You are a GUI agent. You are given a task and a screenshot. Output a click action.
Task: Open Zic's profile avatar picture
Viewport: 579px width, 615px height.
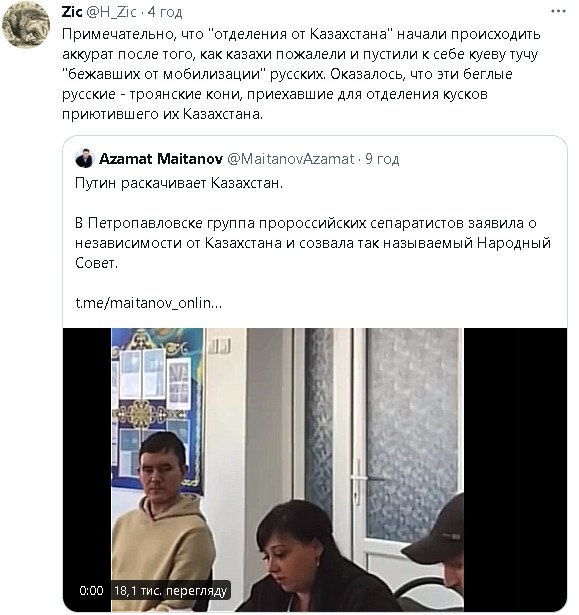point(26,24)
